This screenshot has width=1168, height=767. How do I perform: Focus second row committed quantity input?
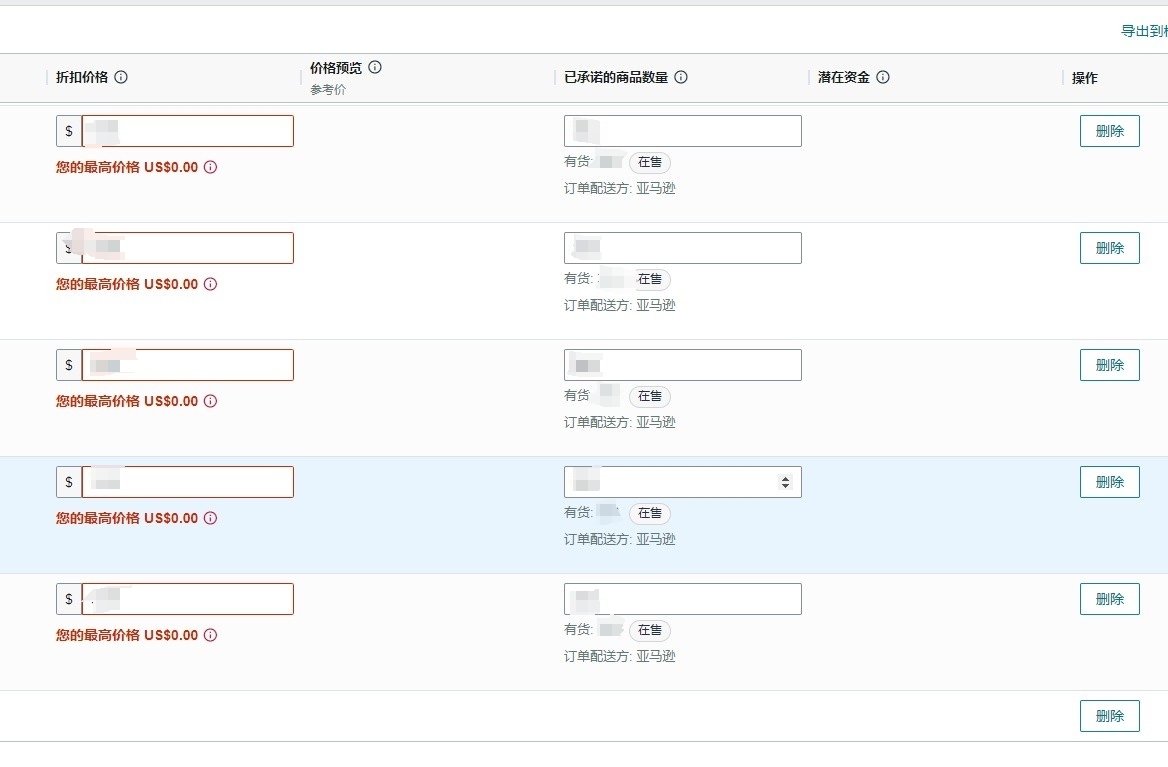tap(682, 248)
